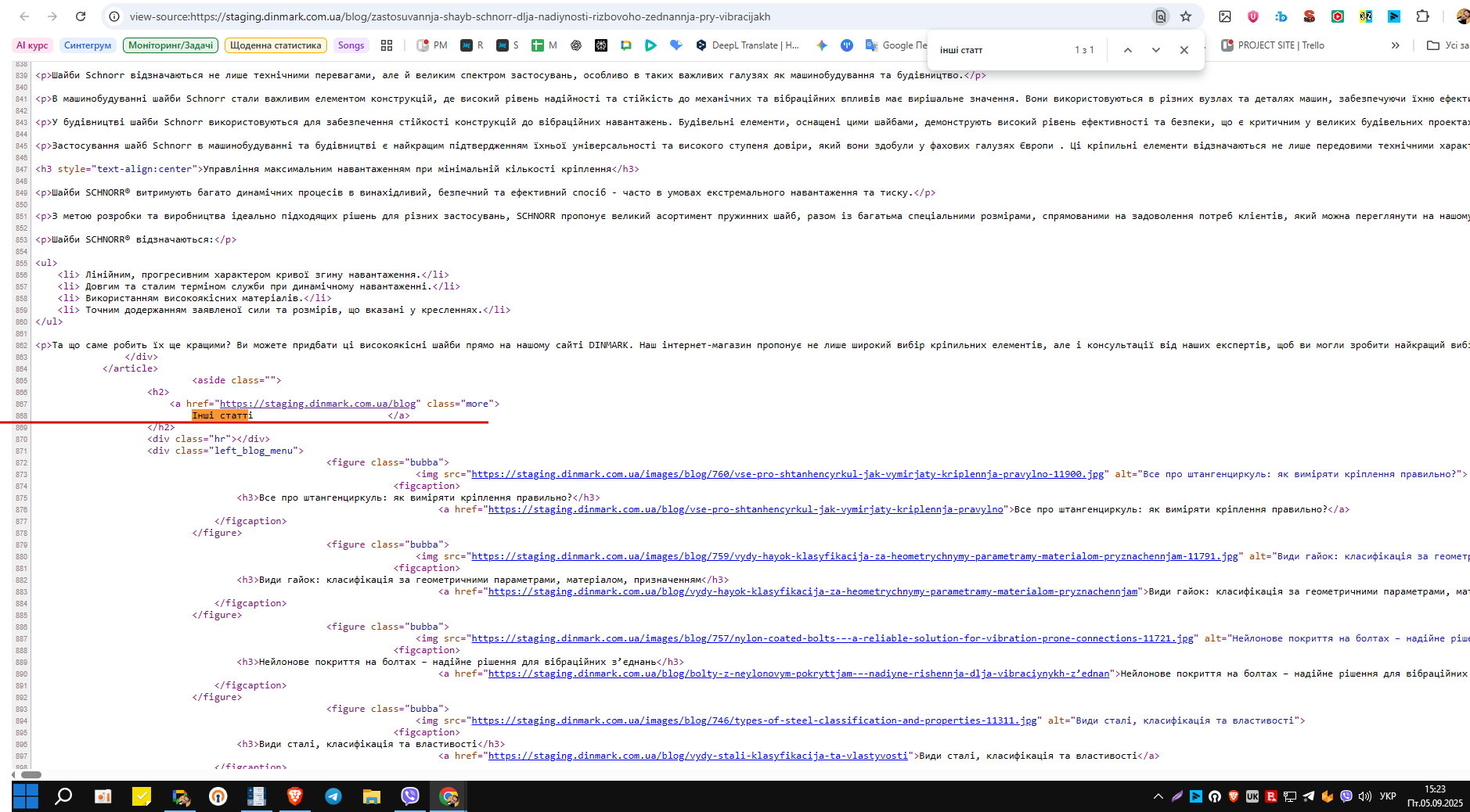Open the Google Translate bookmark

point(895,45)
